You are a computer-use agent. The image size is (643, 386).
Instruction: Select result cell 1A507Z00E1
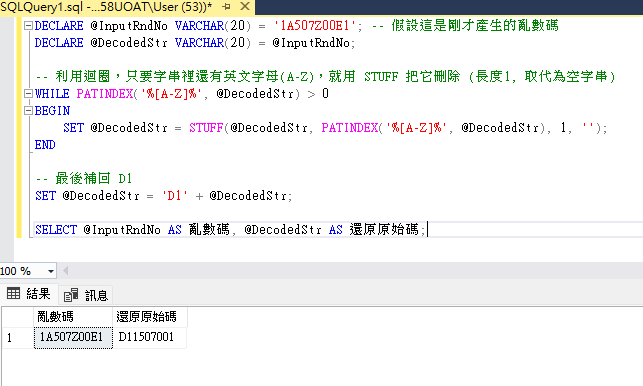73,337
